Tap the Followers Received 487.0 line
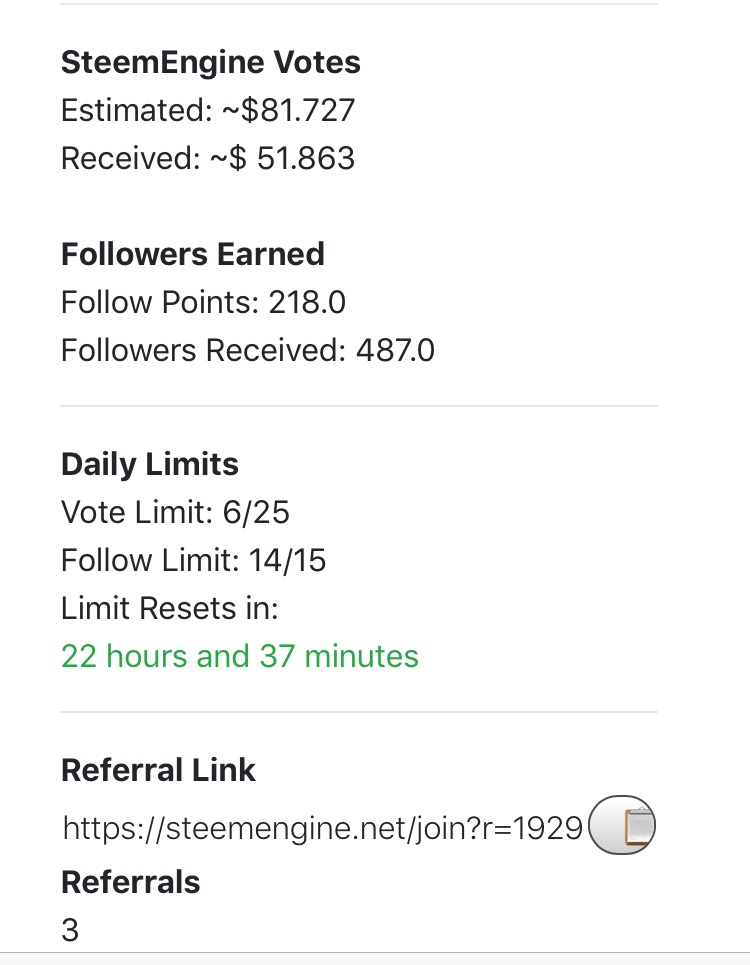The height and width of the screenshot is (965, 750). coord(248,350)
